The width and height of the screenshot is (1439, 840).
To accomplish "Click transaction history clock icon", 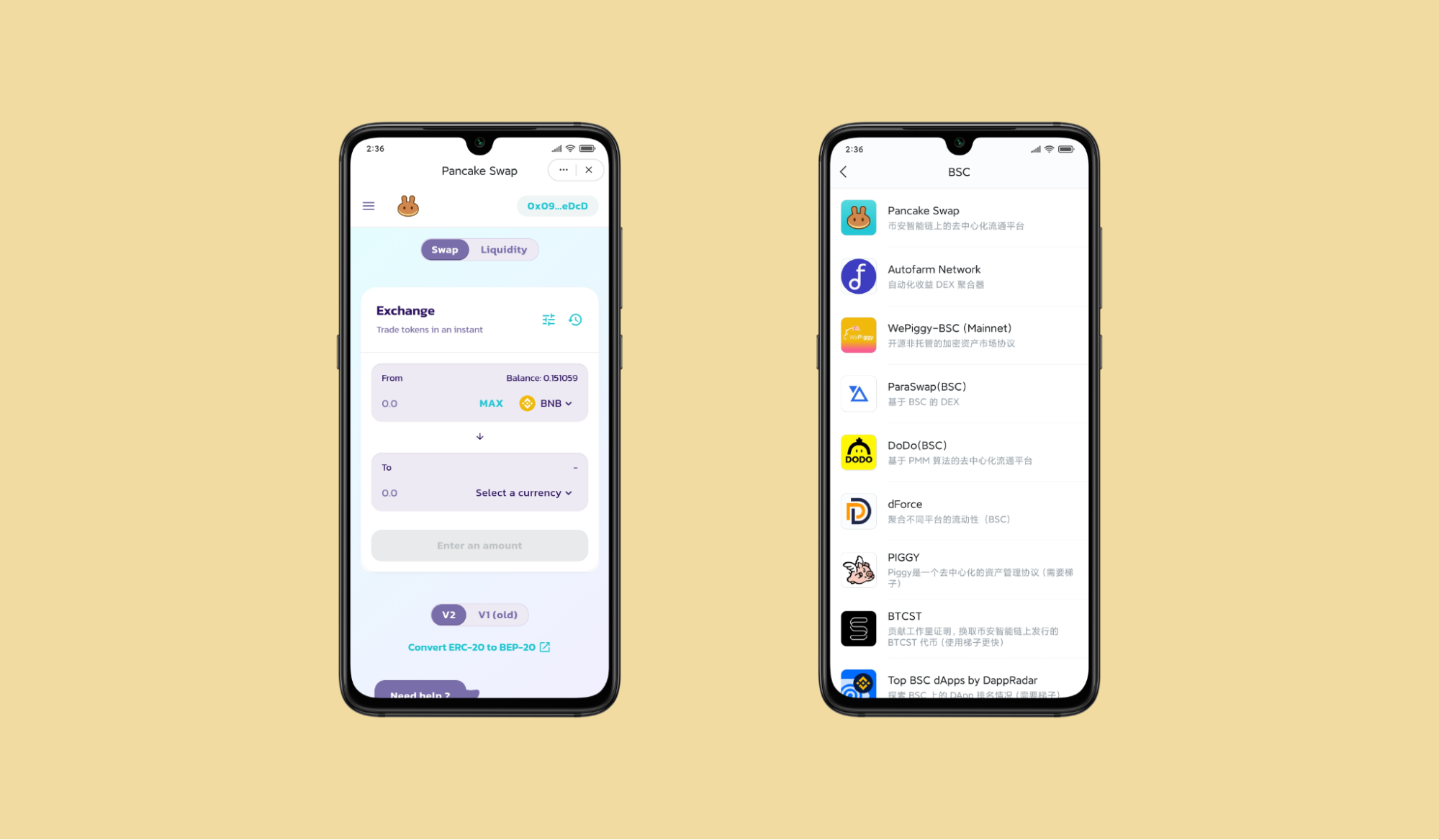I will 575,319.
